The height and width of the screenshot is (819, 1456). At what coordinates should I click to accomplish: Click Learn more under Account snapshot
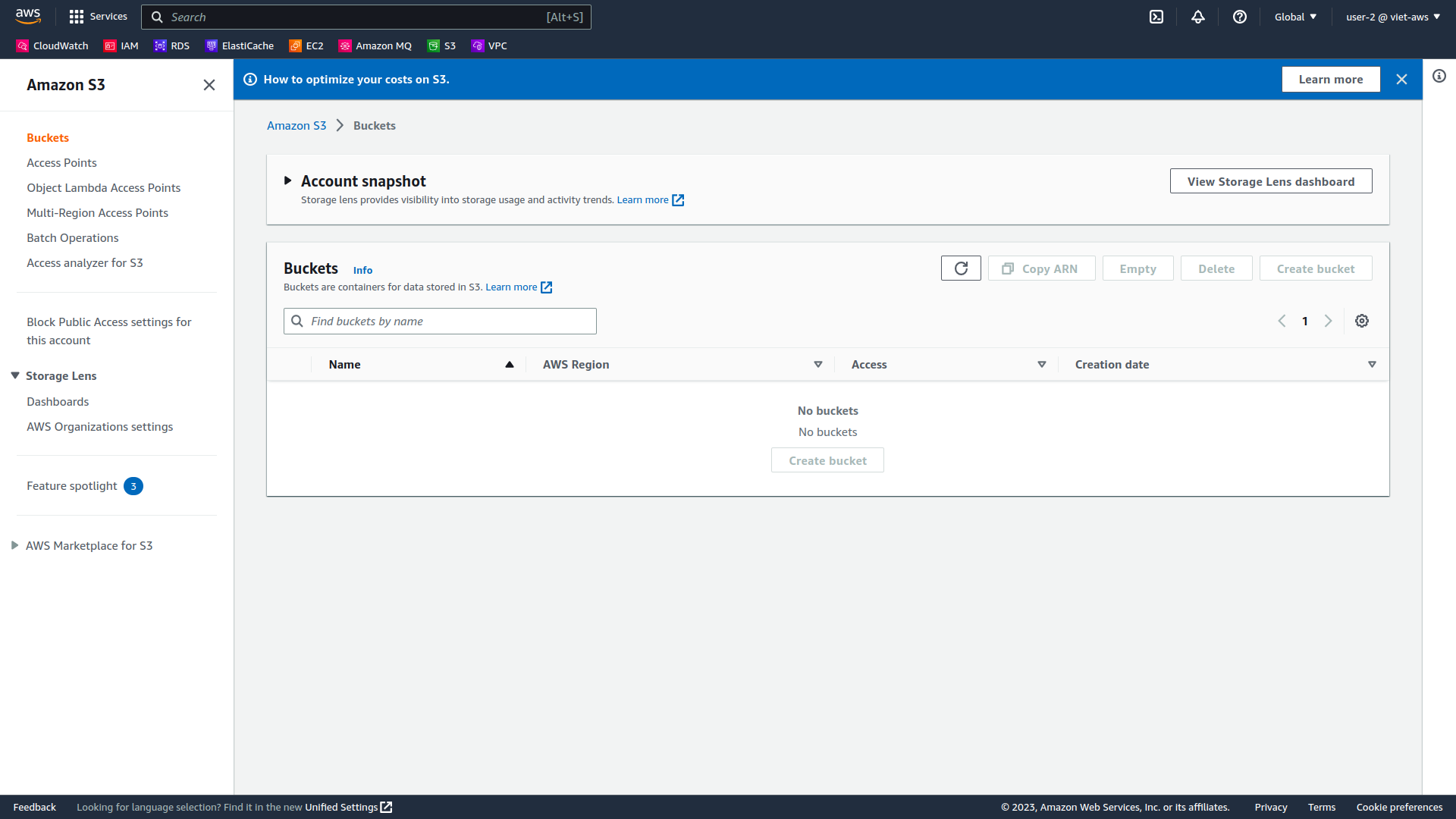click(650, 200)
